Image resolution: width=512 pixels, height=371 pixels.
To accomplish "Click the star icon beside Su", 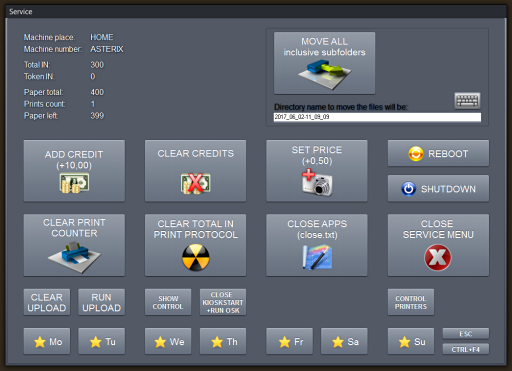I will [x=404, y=342].
